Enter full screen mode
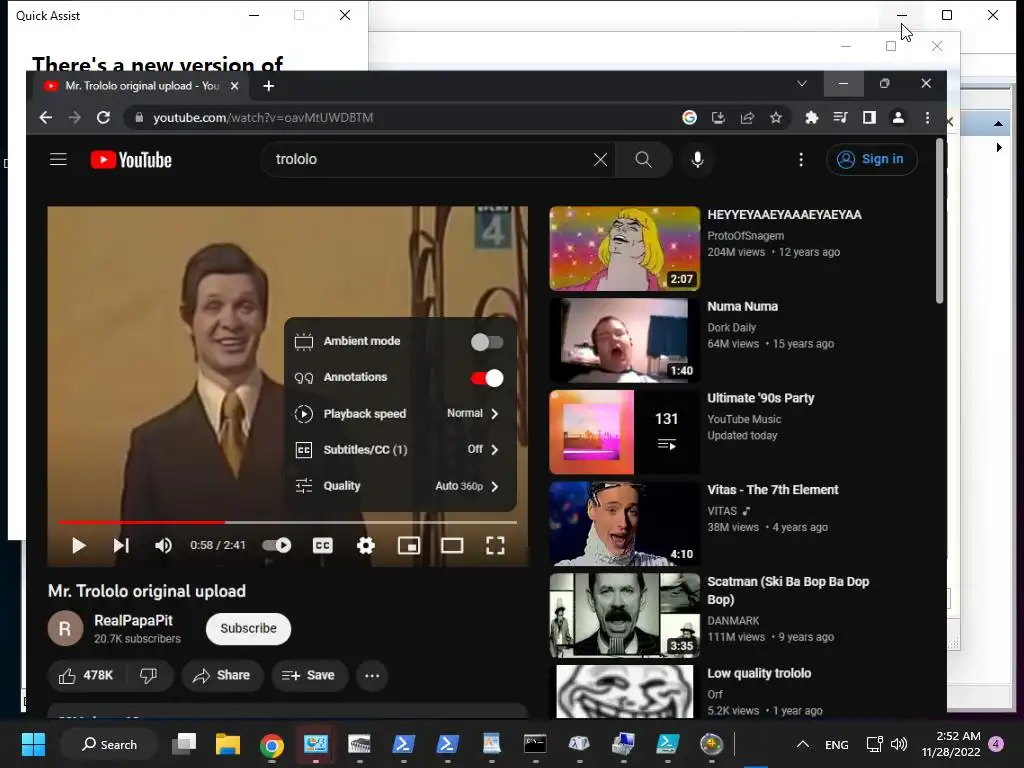 coord(495,545)
